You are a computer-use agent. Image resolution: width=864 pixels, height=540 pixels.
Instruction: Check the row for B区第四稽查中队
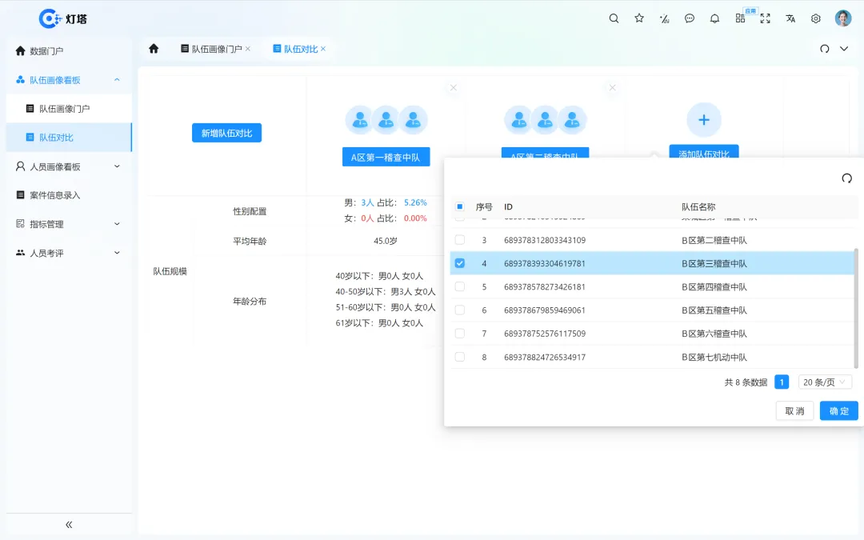coord(460,287)
